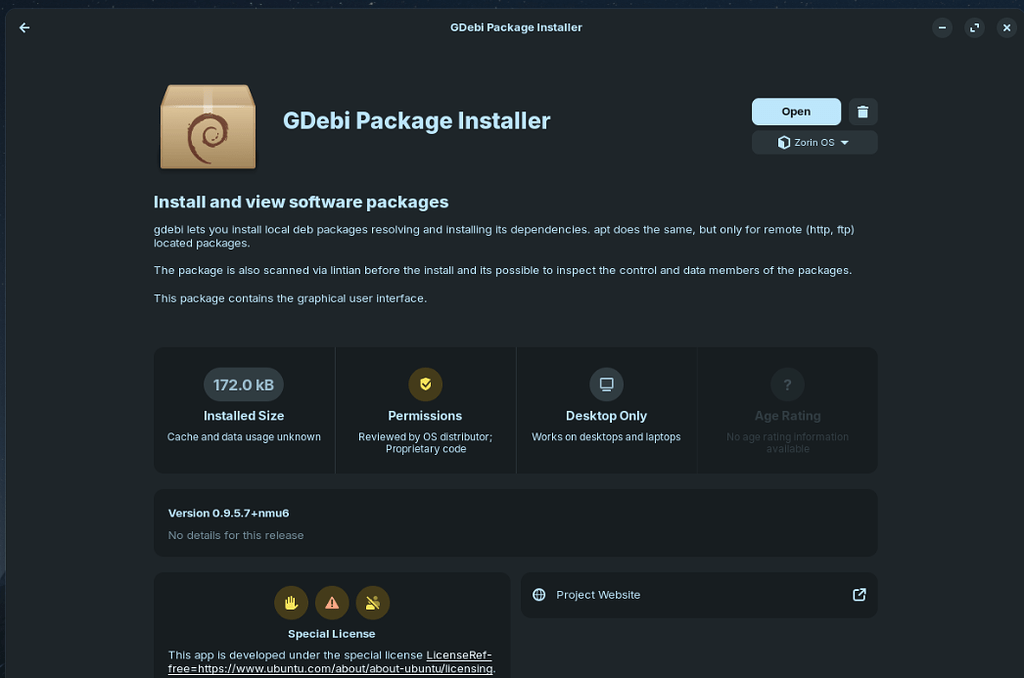Image resolution: width=1024 pixels, height=678 pixels.
Task: Click the back arrow in the header bar
Action: (x=24, y=27)
